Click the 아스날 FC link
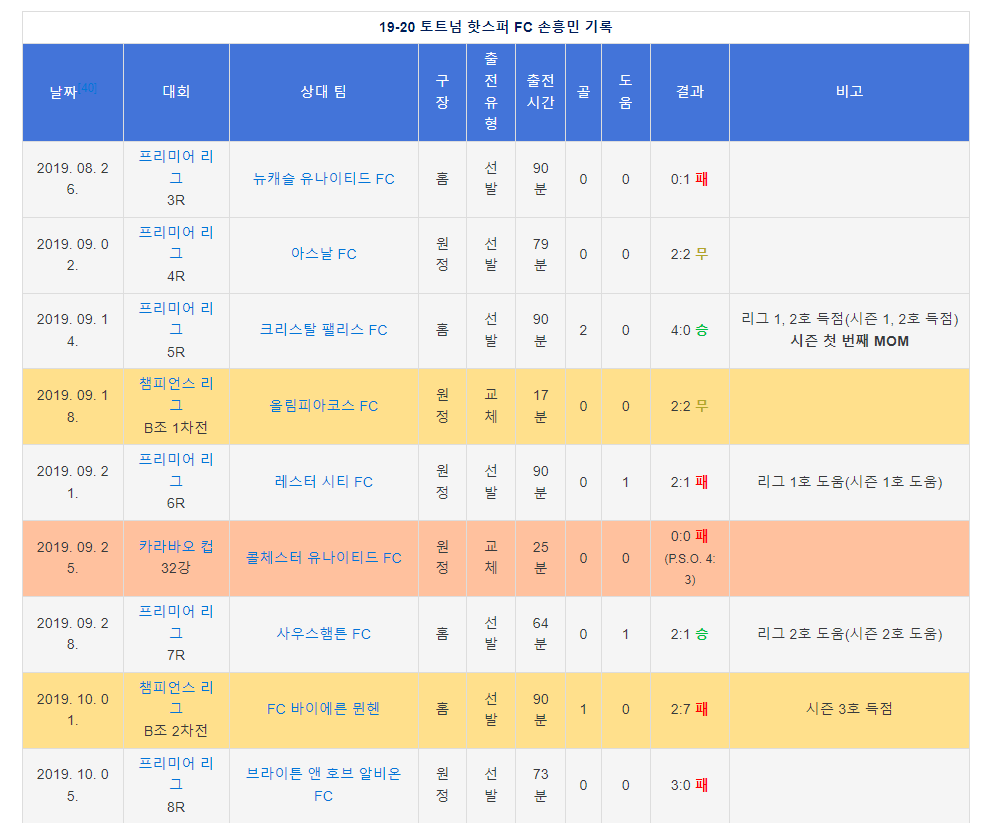The image size is (984, 823). (x=324, y=254)
